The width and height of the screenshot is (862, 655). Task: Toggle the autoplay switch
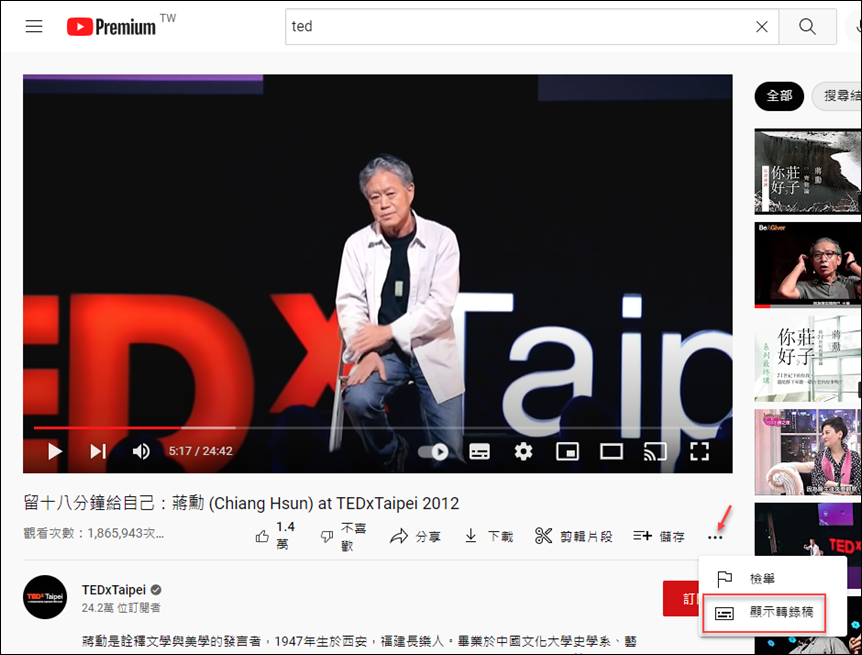(x=433, y=452)
